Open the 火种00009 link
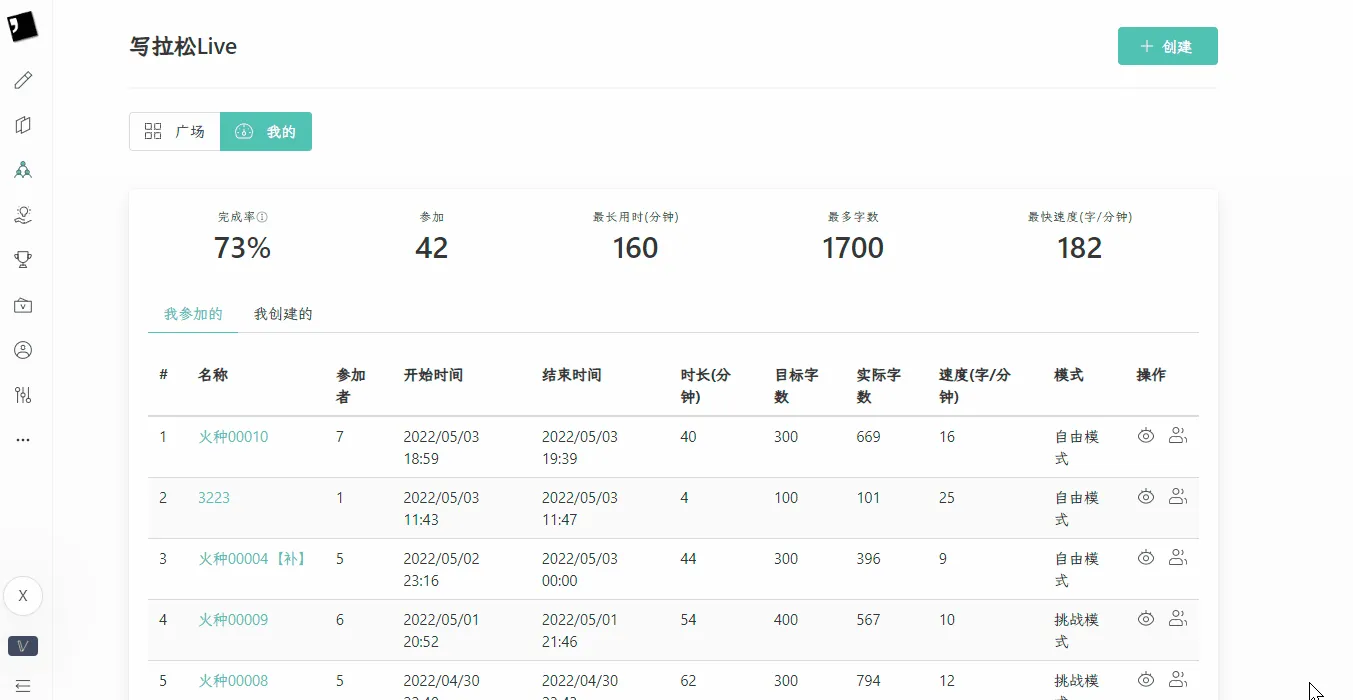Viewport: 1353px width, 700px height. click(x=233, y=620)
